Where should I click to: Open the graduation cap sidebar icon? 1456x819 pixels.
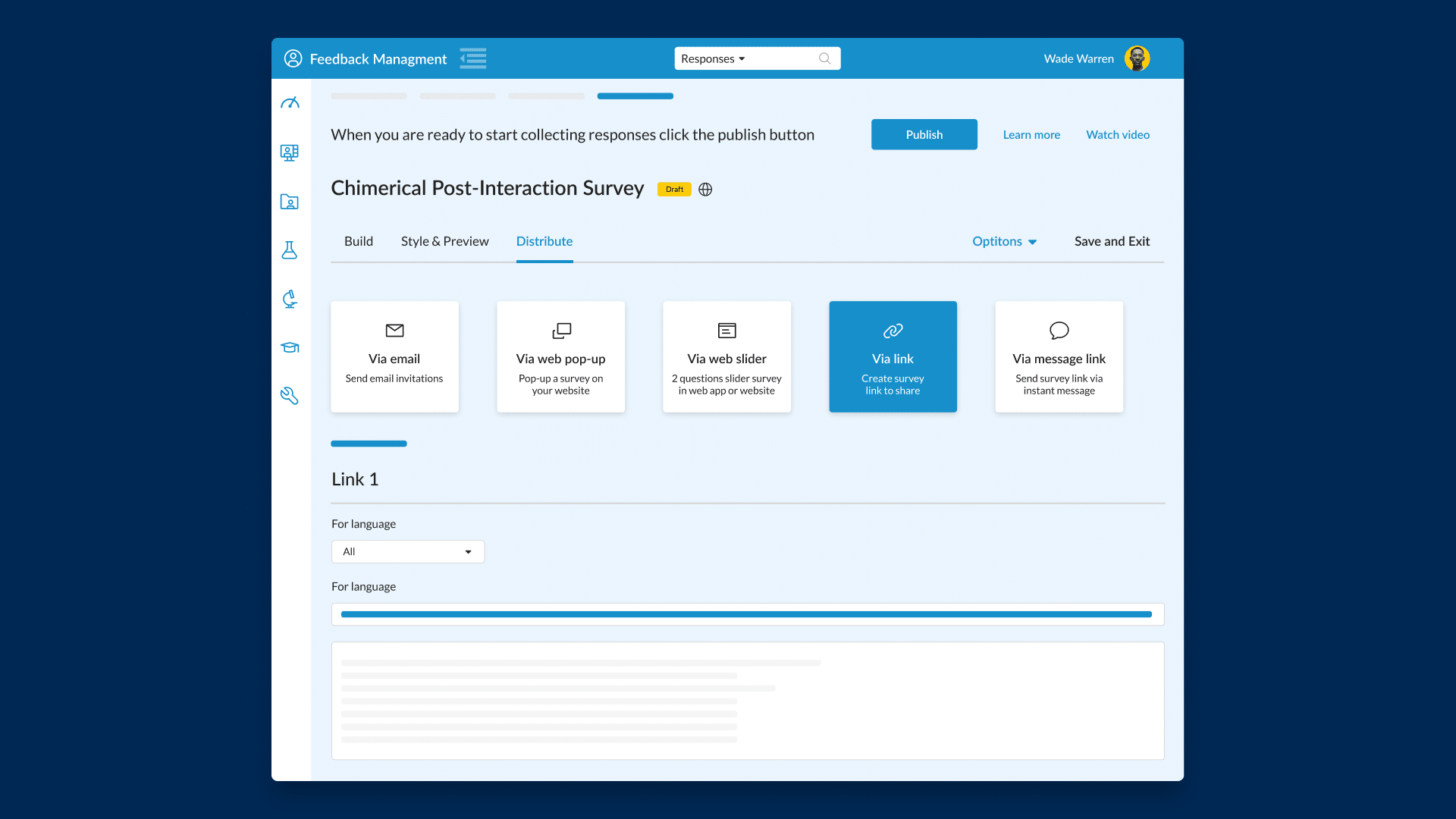click(x=290, y=347)
